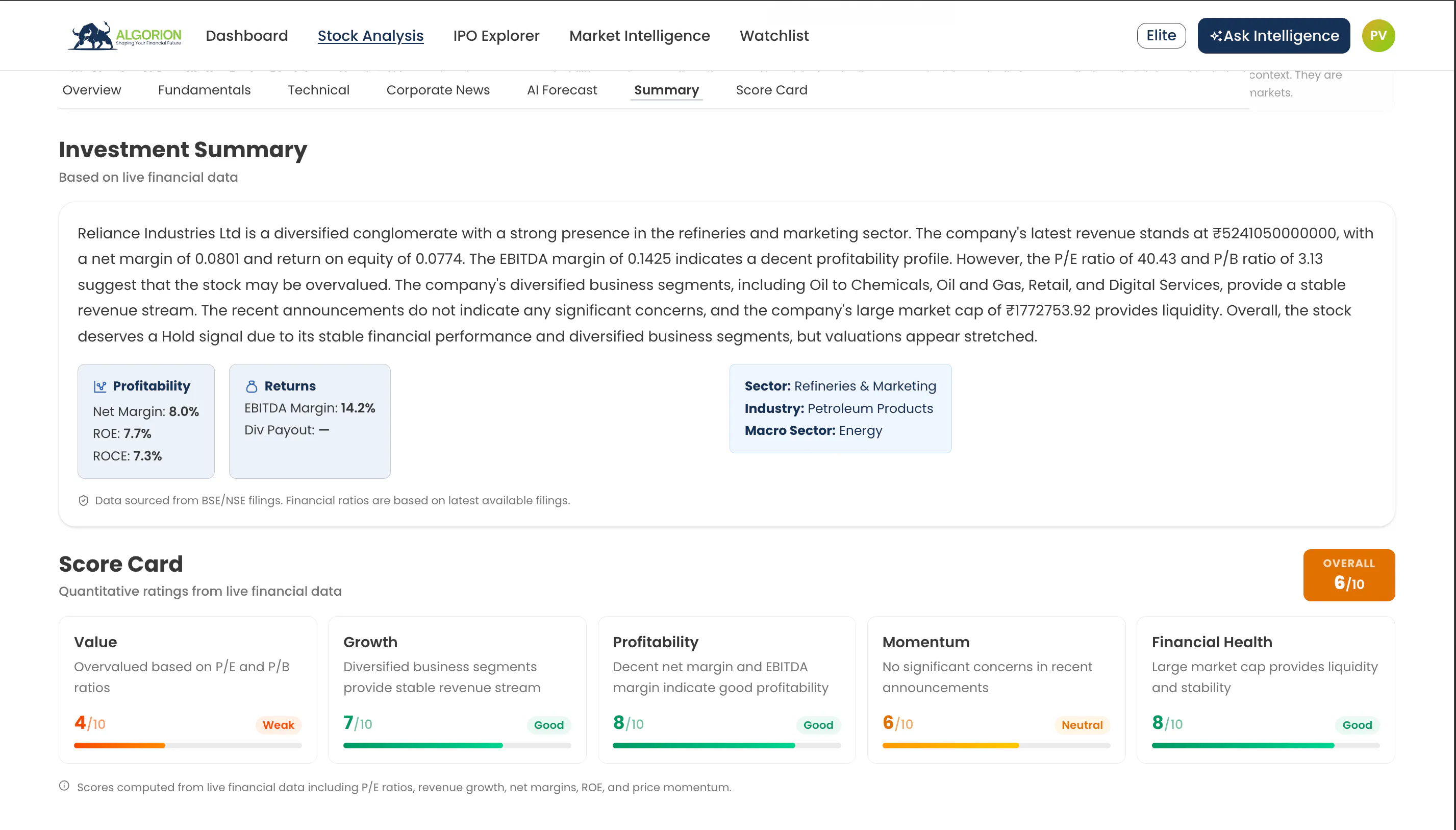Click the Value score progress bar
Screen dimensions: 1456x830
(x=187, y=746)
